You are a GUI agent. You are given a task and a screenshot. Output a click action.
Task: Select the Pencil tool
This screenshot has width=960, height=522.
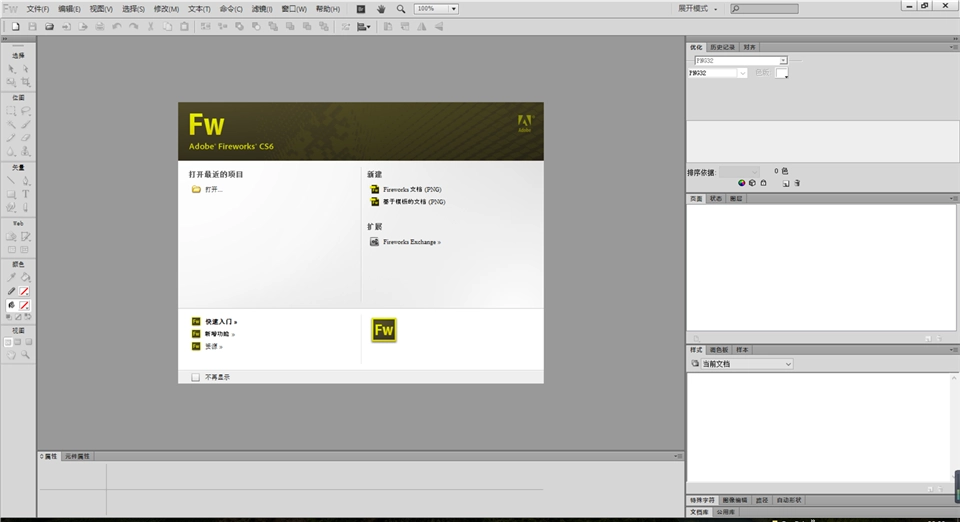(x=12, y=138)
